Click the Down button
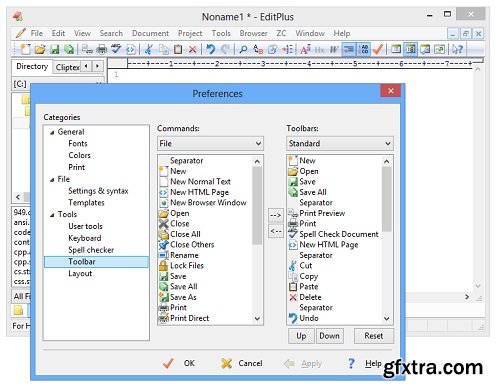 tap(329, 336)
